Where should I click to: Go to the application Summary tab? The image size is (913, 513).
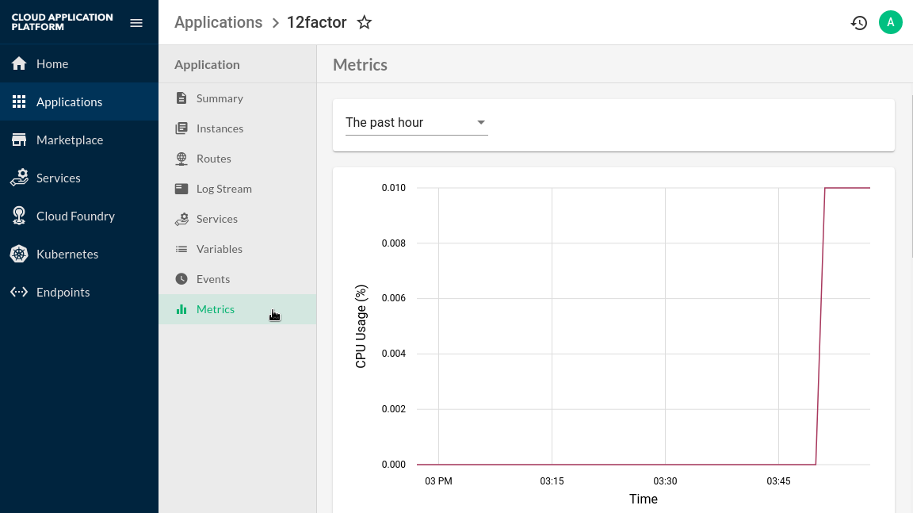[219, 99]
